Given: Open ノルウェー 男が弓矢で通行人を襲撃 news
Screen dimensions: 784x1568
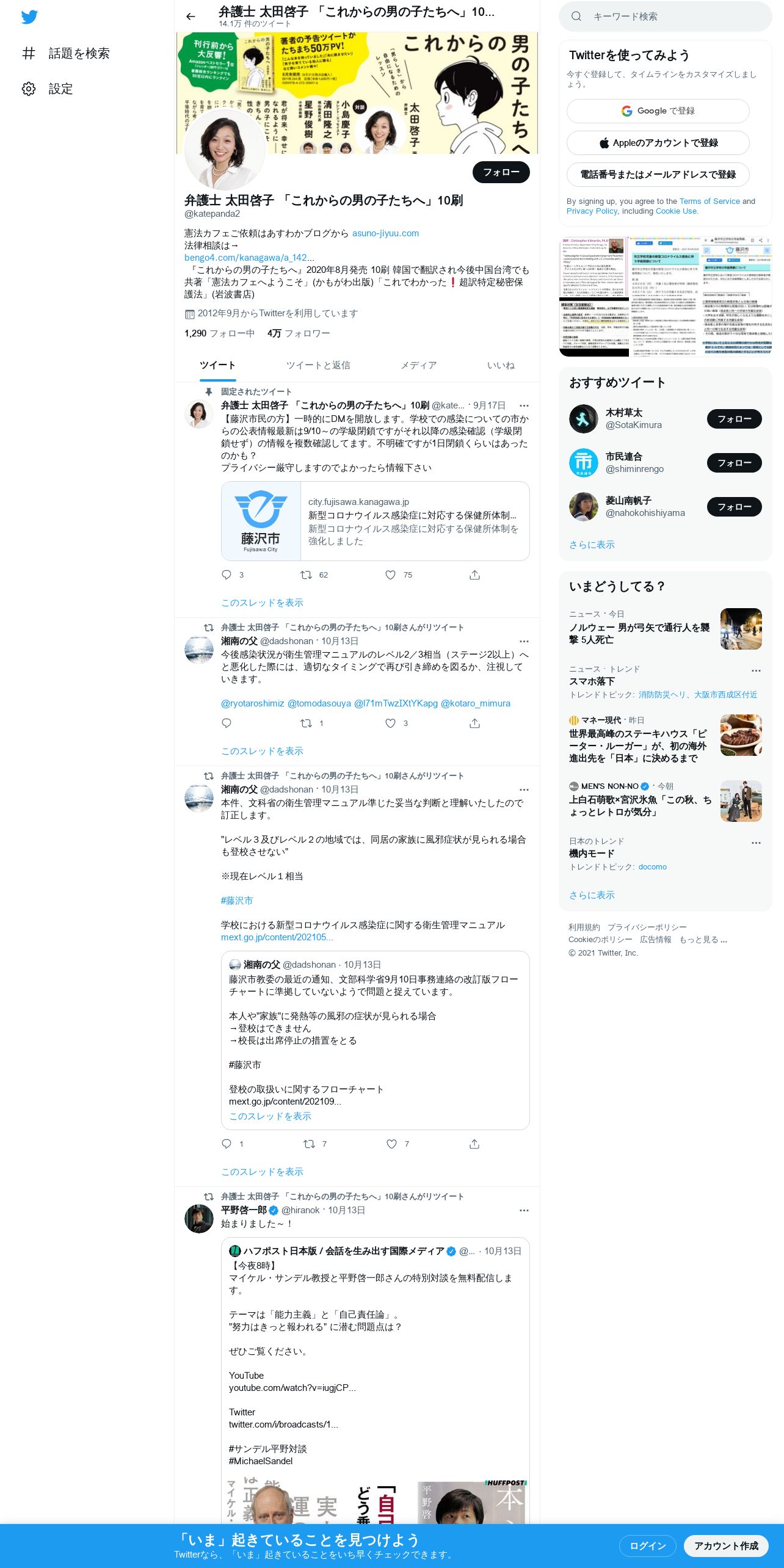Looking at the screenshot, I should pyautogui.click(x=666, y=628).
